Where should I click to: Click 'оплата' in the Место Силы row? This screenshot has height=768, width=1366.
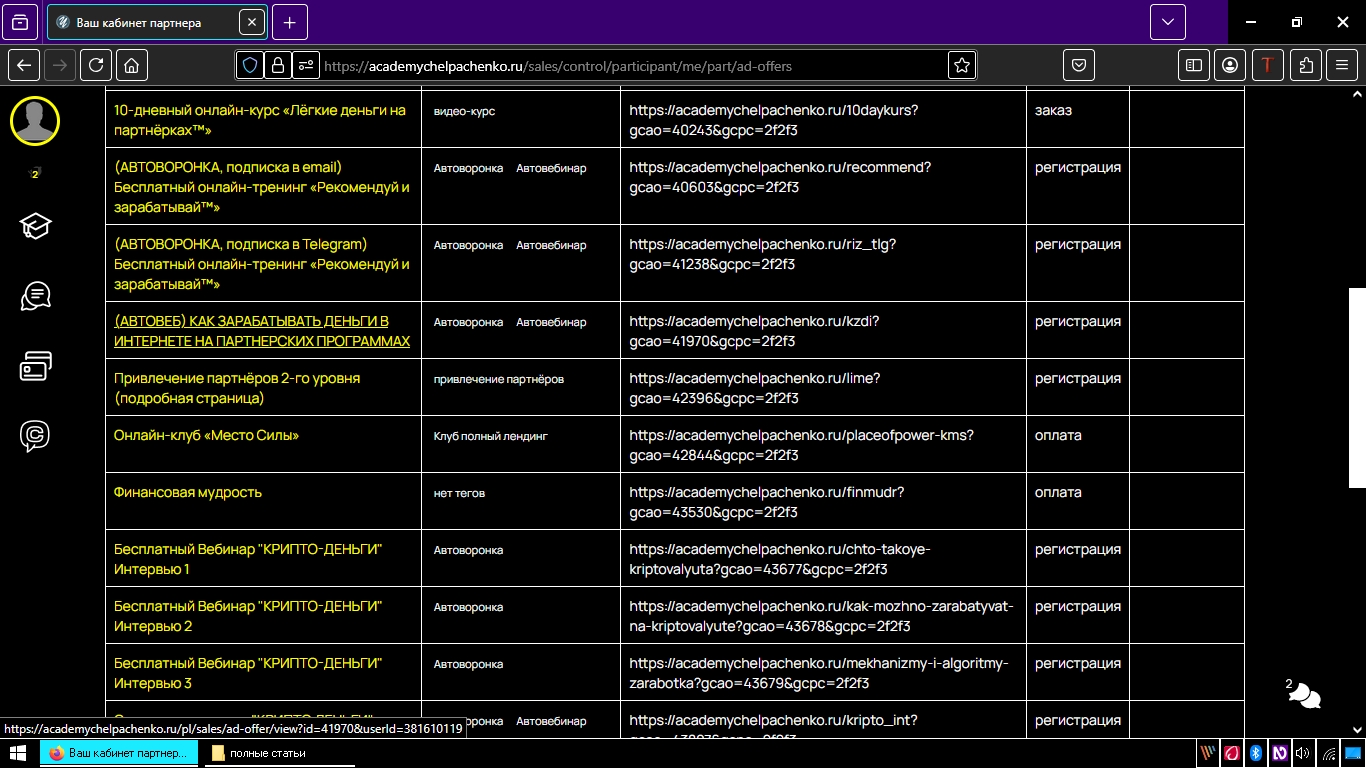pyautogui.click(x=1058, y=435)
